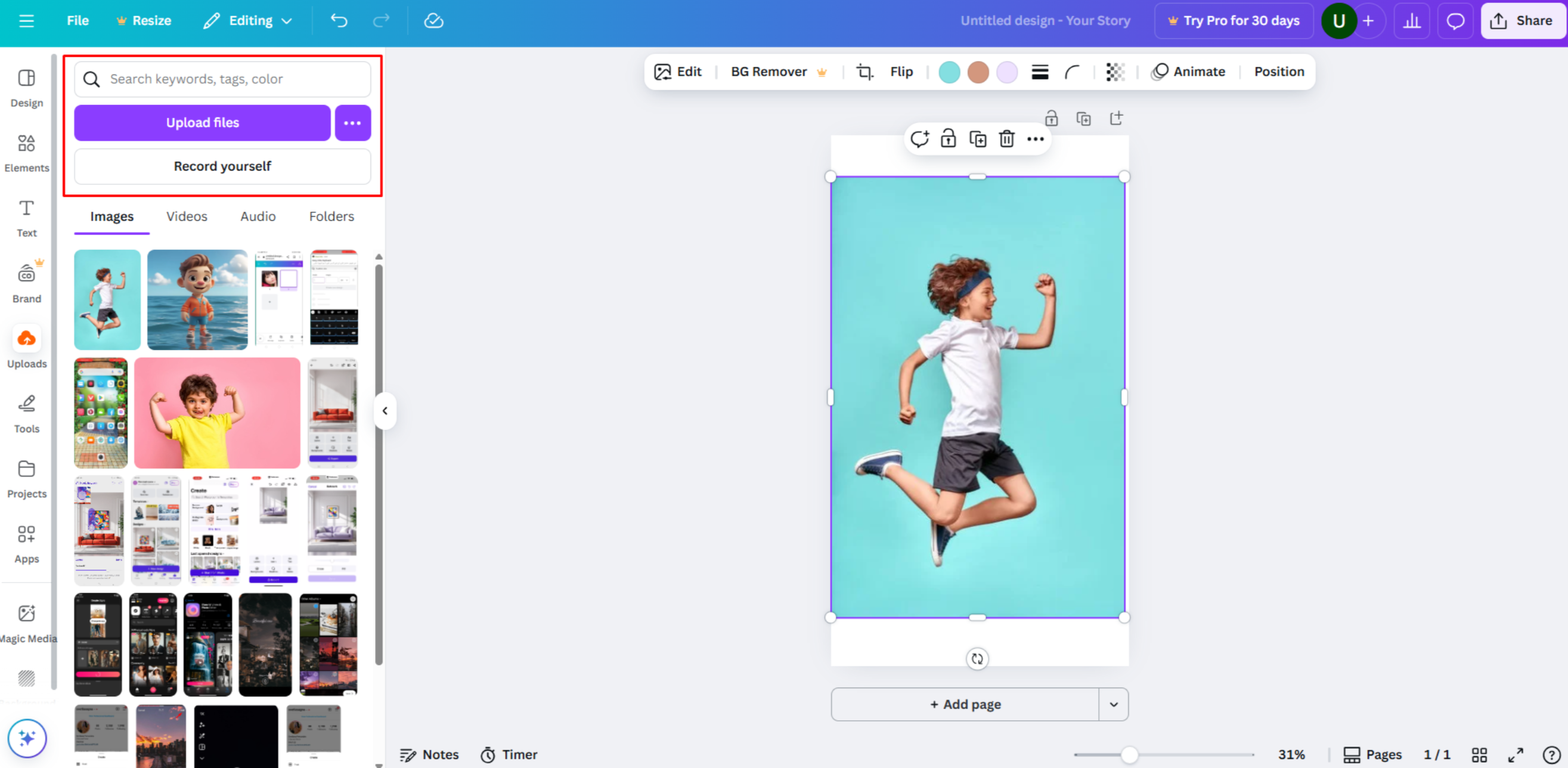Toggle grid view of pages
Viewport: 1568px width, 768px height.
1479,755
